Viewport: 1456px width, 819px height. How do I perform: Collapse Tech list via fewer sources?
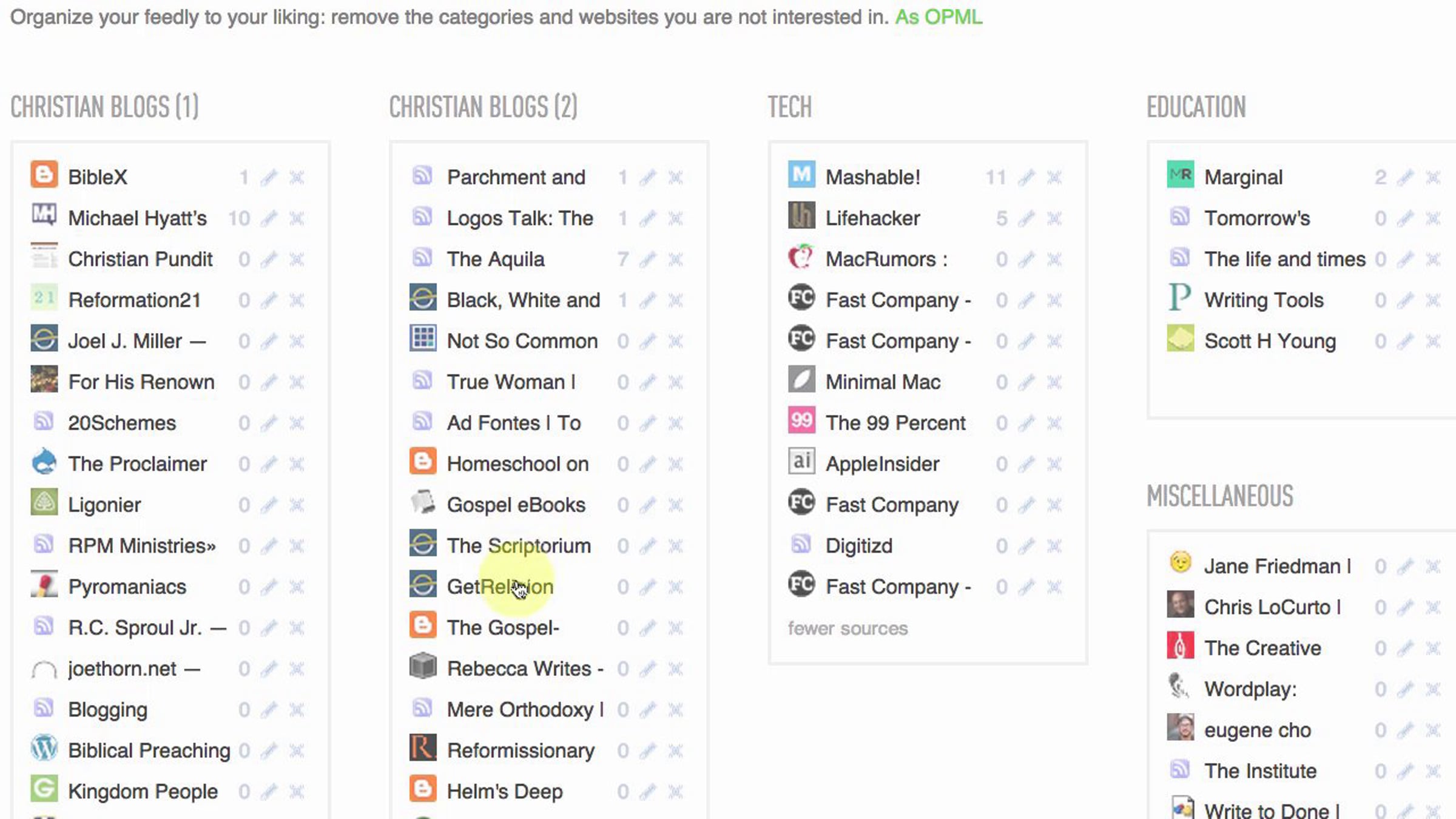tap(848, 629)
